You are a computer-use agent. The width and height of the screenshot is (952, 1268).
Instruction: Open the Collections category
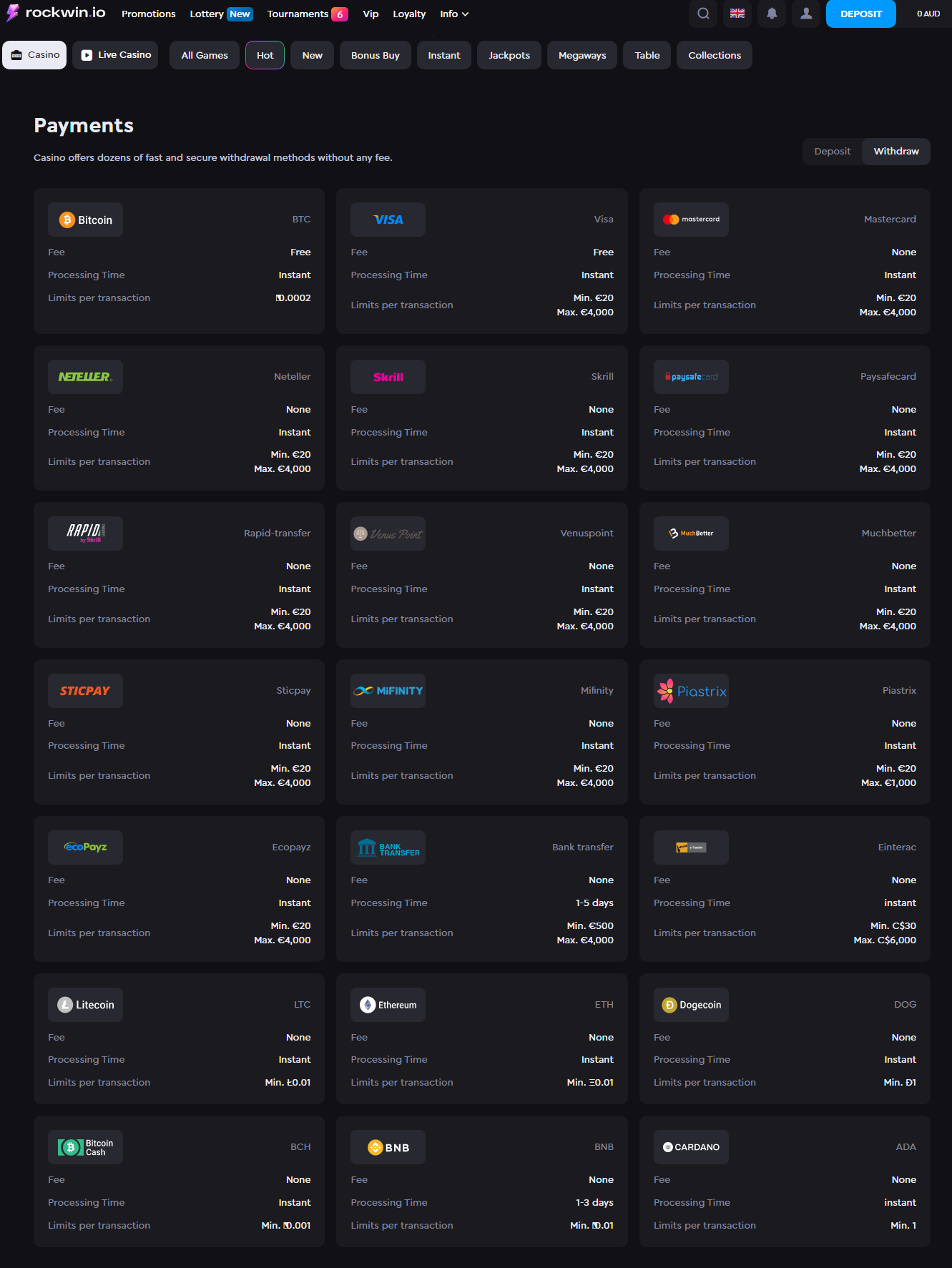[715, 55]
